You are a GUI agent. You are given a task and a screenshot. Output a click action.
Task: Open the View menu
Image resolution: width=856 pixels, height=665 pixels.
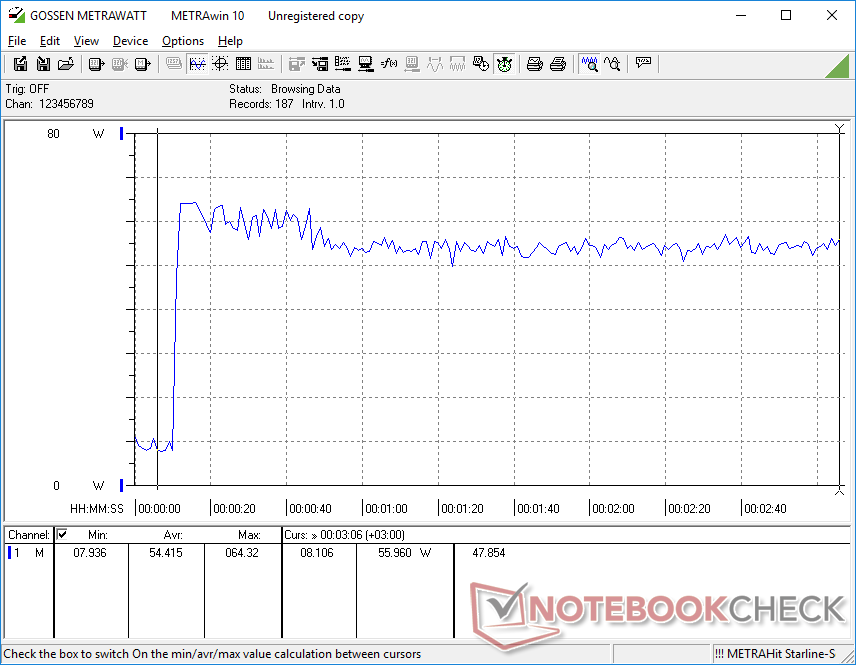coord(86,41)
